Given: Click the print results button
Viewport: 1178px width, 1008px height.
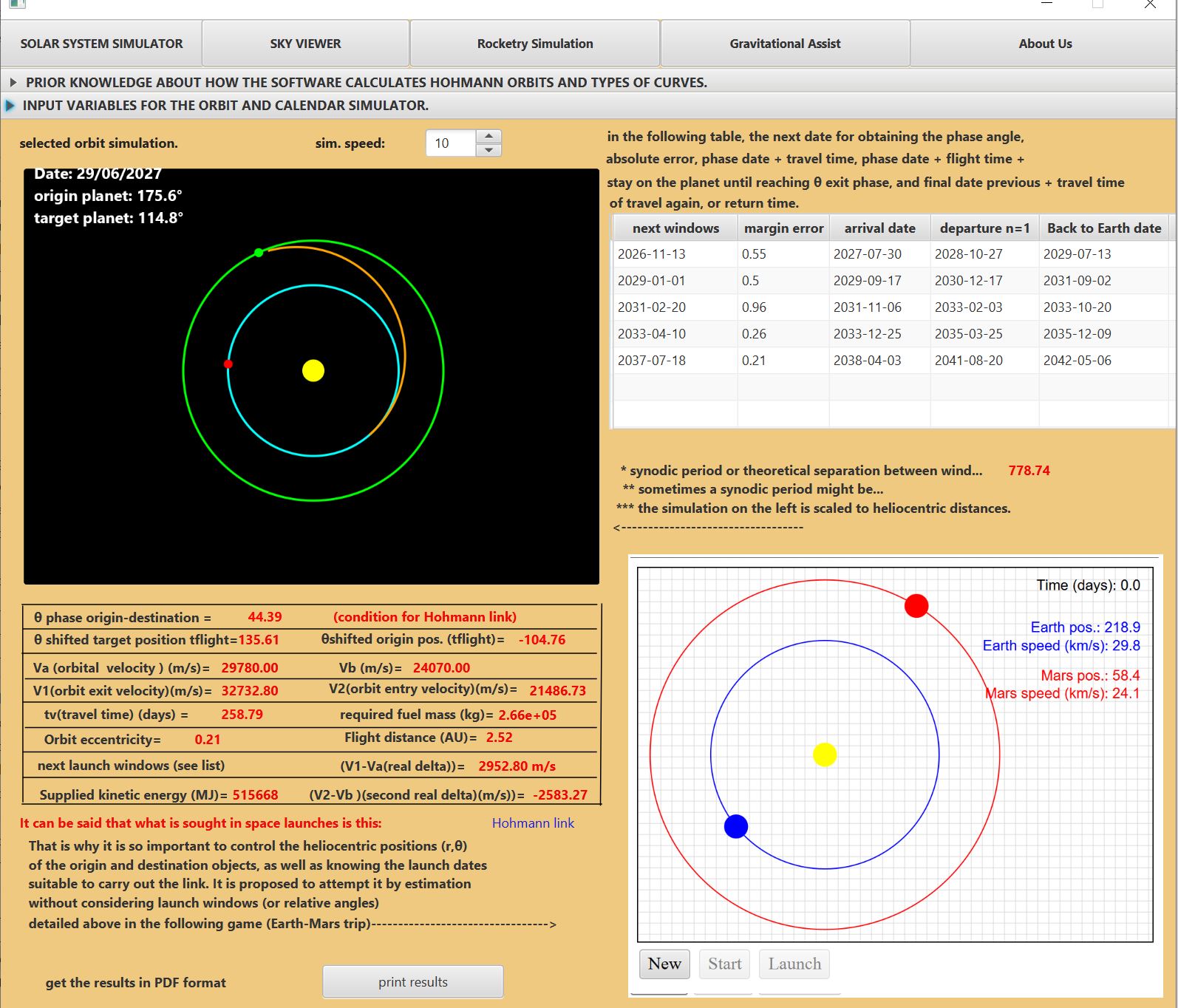Looking at the screenshot, I should pos(413,982).
